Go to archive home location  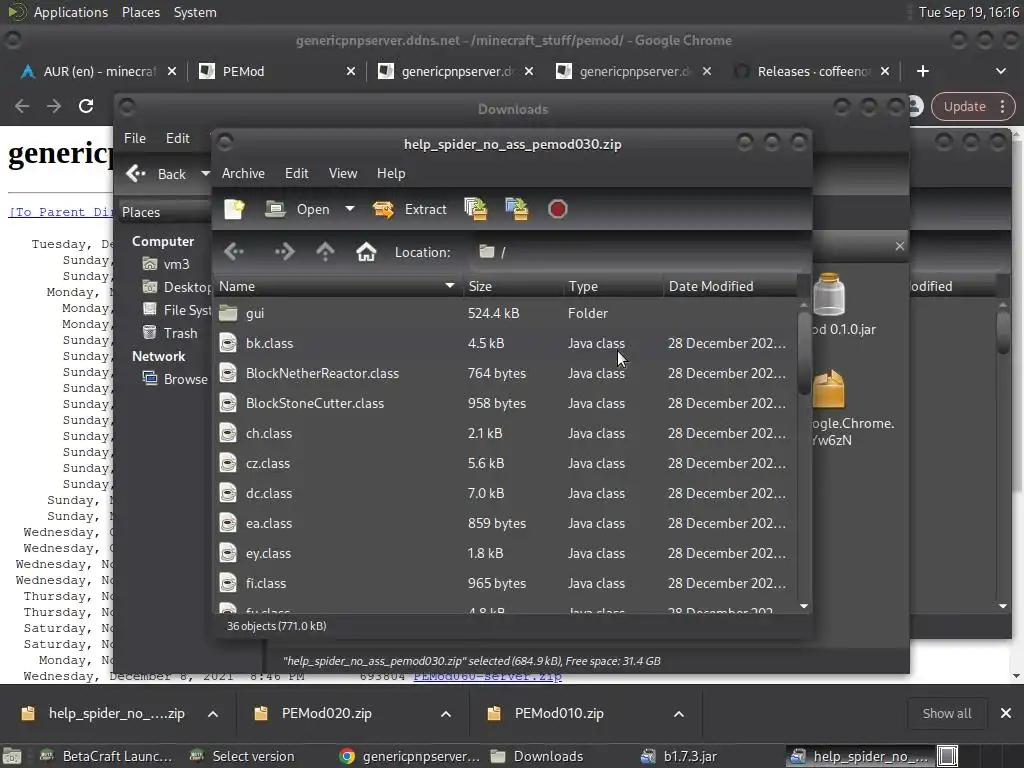(x=366, y=251)
